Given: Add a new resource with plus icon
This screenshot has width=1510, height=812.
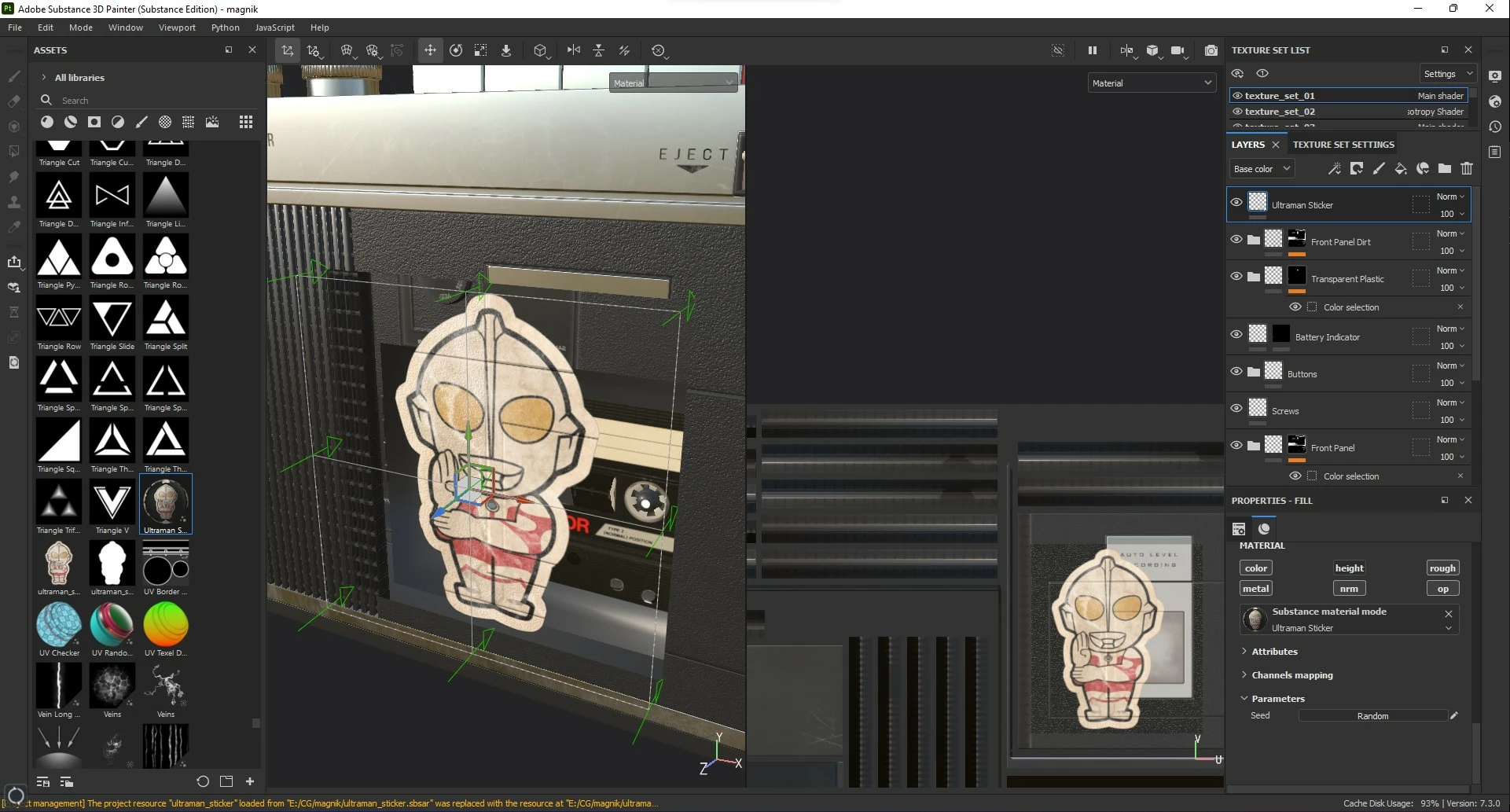Looking at the screenshot, I should (x=250, y=781).
